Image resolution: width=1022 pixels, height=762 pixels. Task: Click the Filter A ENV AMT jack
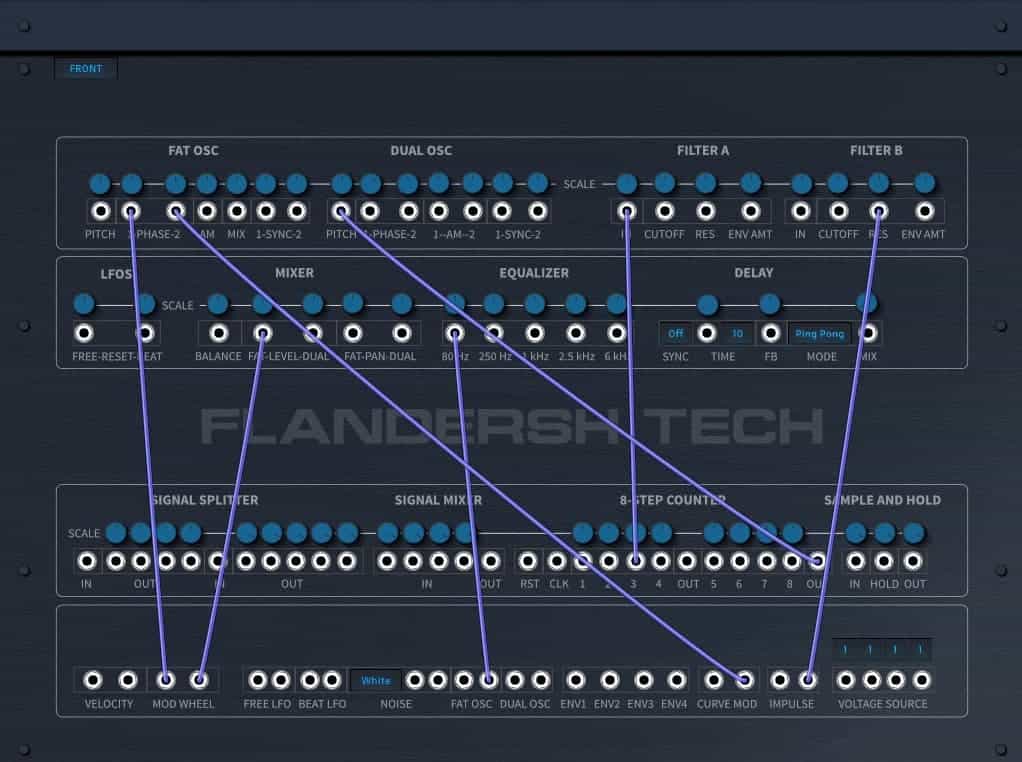(751, 211)
